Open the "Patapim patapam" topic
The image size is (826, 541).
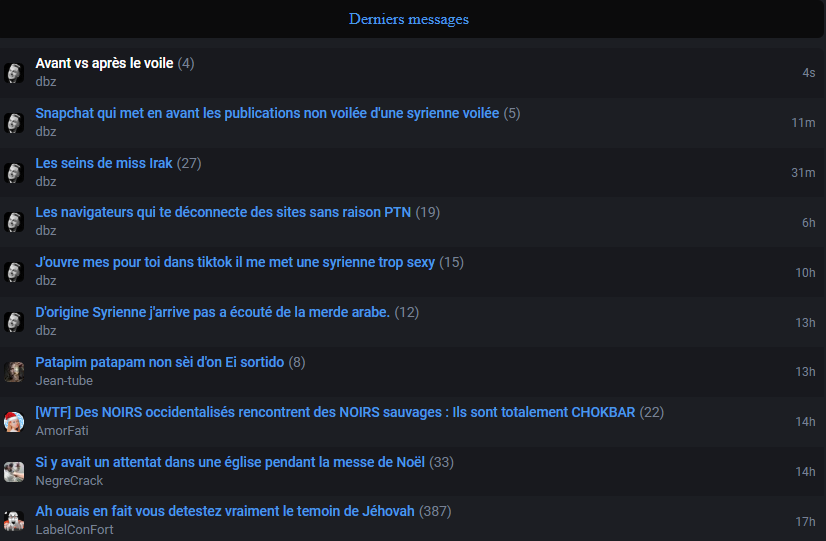pos(160,362)
